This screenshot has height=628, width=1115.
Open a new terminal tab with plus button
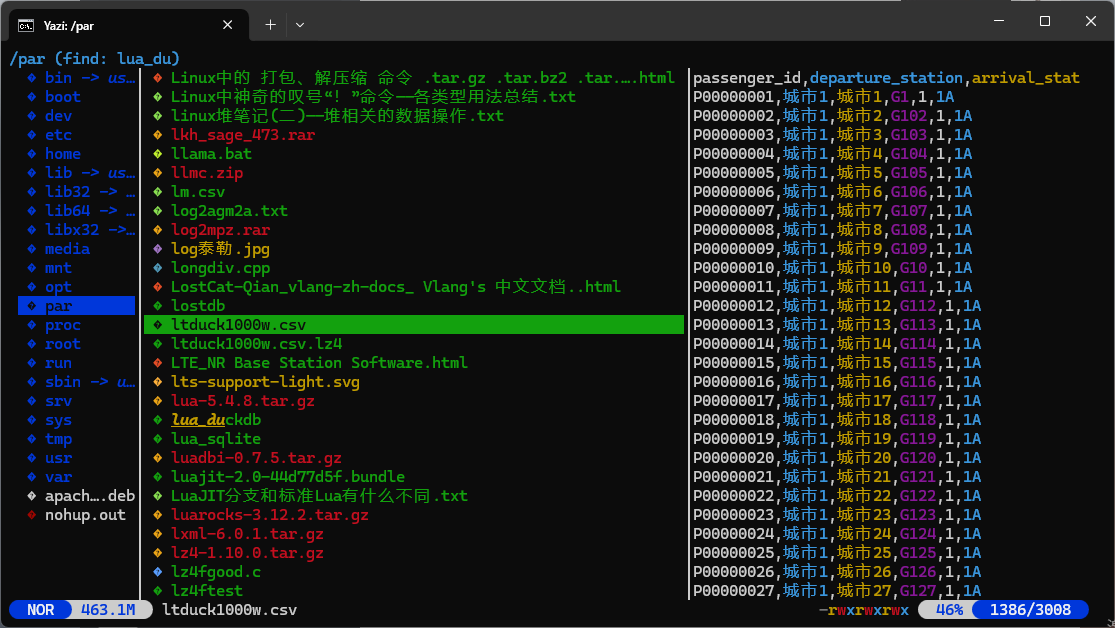point(270,25)
